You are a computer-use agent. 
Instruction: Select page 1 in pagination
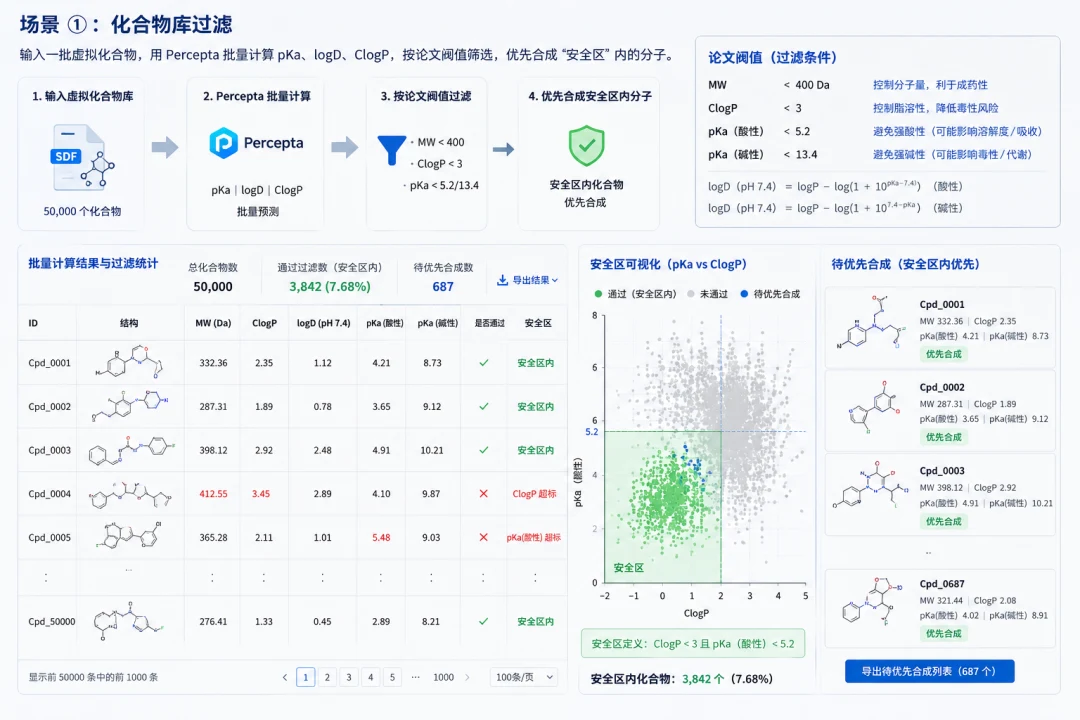(x=306, y=677)
